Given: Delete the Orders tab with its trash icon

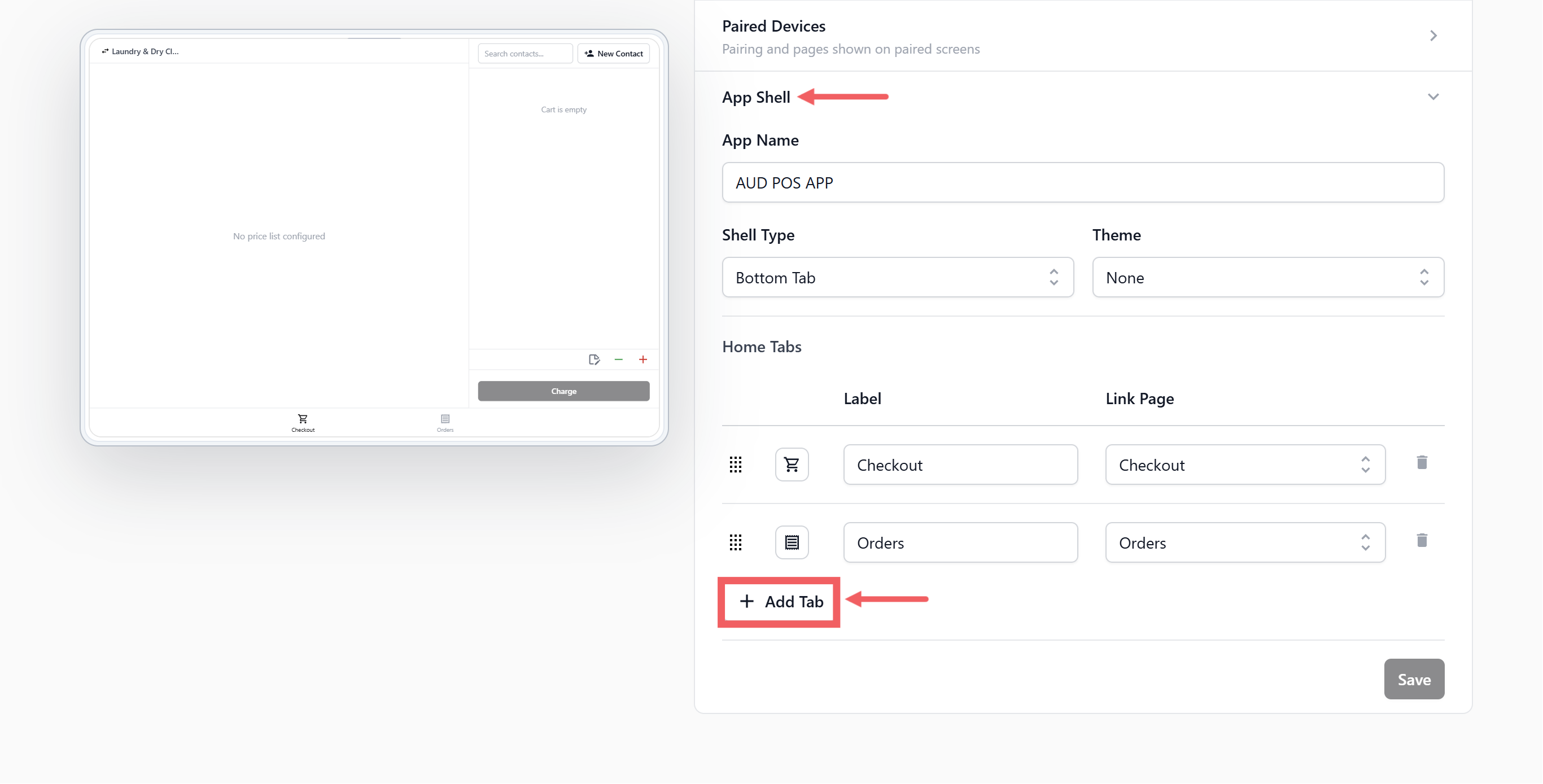Looking at the screenshot, I should pyautogui.click(x=1422, y=540).
